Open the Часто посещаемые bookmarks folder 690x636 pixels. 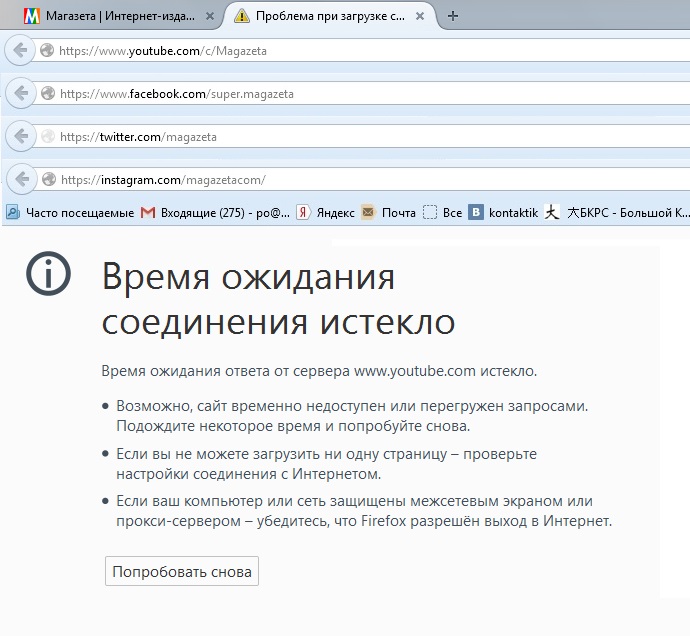[x=70, y=213]
